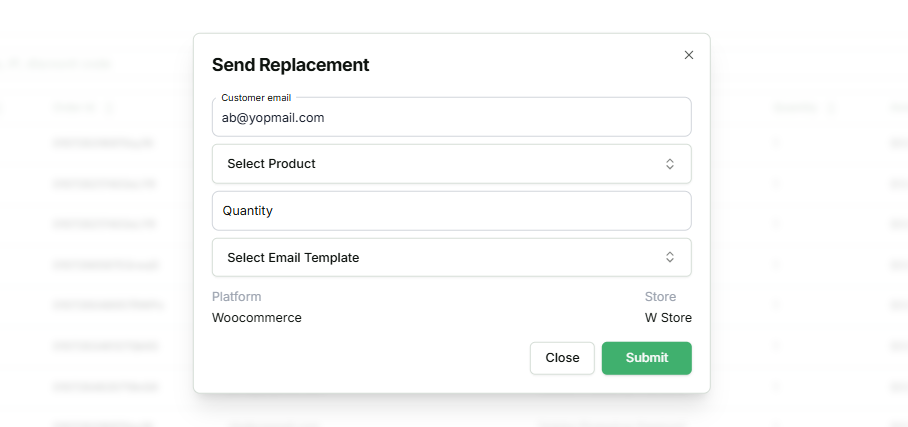The width and height of the screenshot is (908, 427).
Task: Close the Send Replacement dialog with X
Action: pos(688,55)
